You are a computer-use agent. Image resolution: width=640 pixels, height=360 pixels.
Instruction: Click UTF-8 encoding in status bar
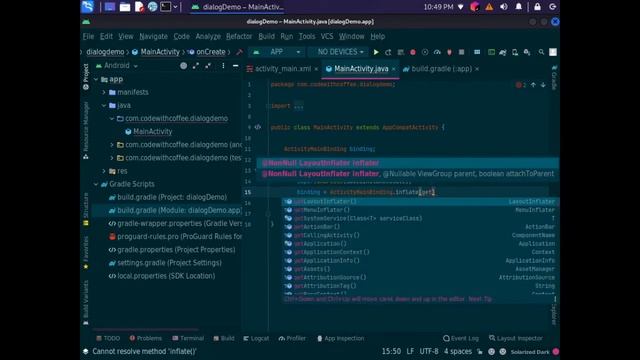click(x=429, y=351)
